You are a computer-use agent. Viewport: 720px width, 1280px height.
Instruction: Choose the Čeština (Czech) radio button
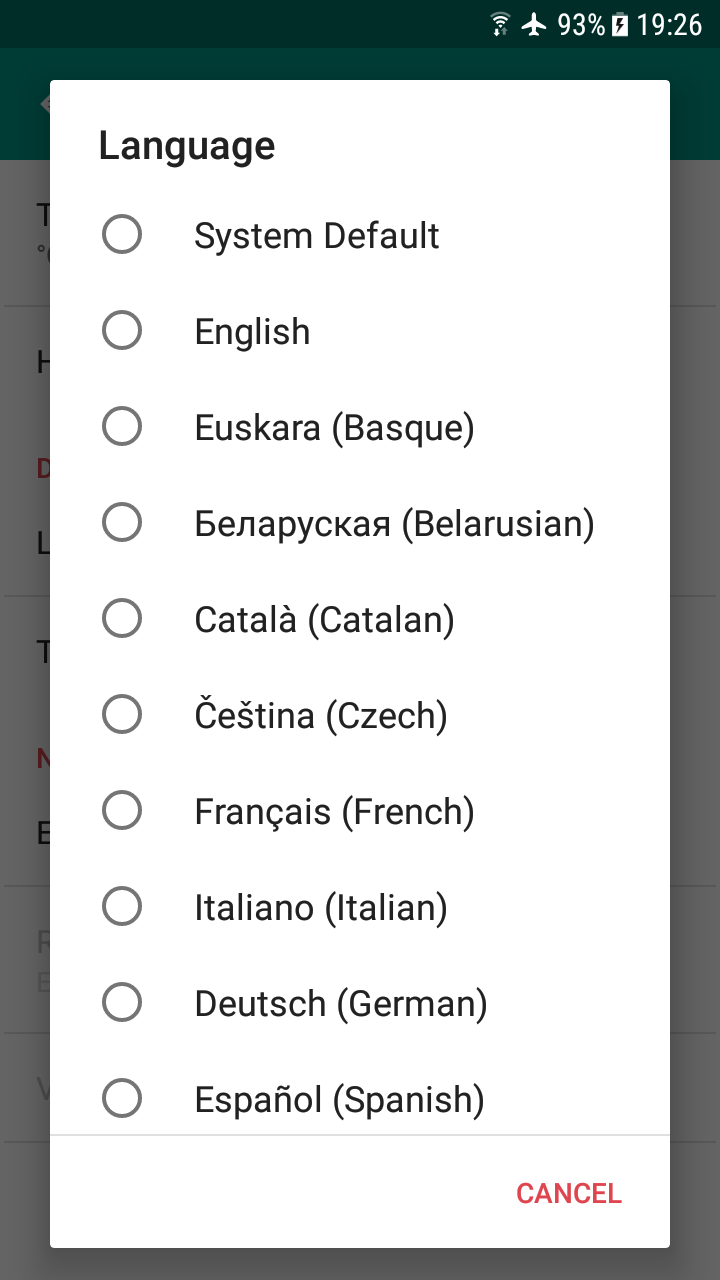(122, 715)
